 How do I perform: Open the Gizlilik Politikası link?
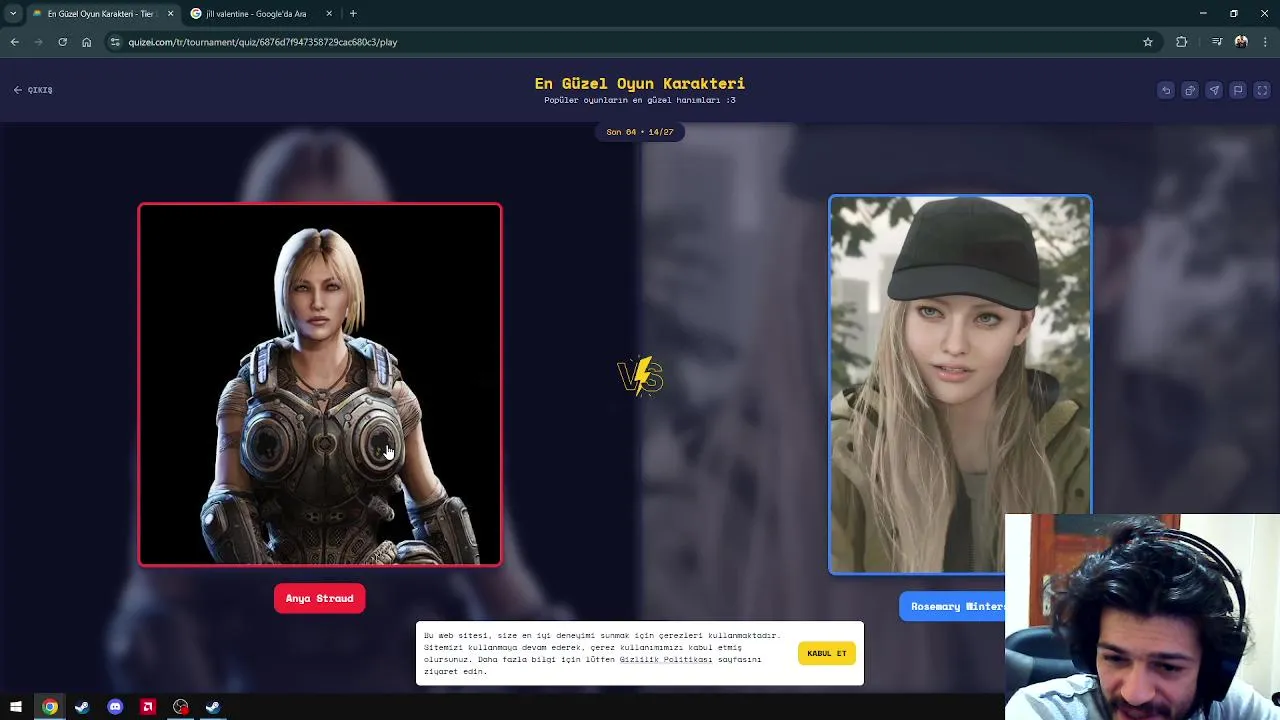click(665, 659)
